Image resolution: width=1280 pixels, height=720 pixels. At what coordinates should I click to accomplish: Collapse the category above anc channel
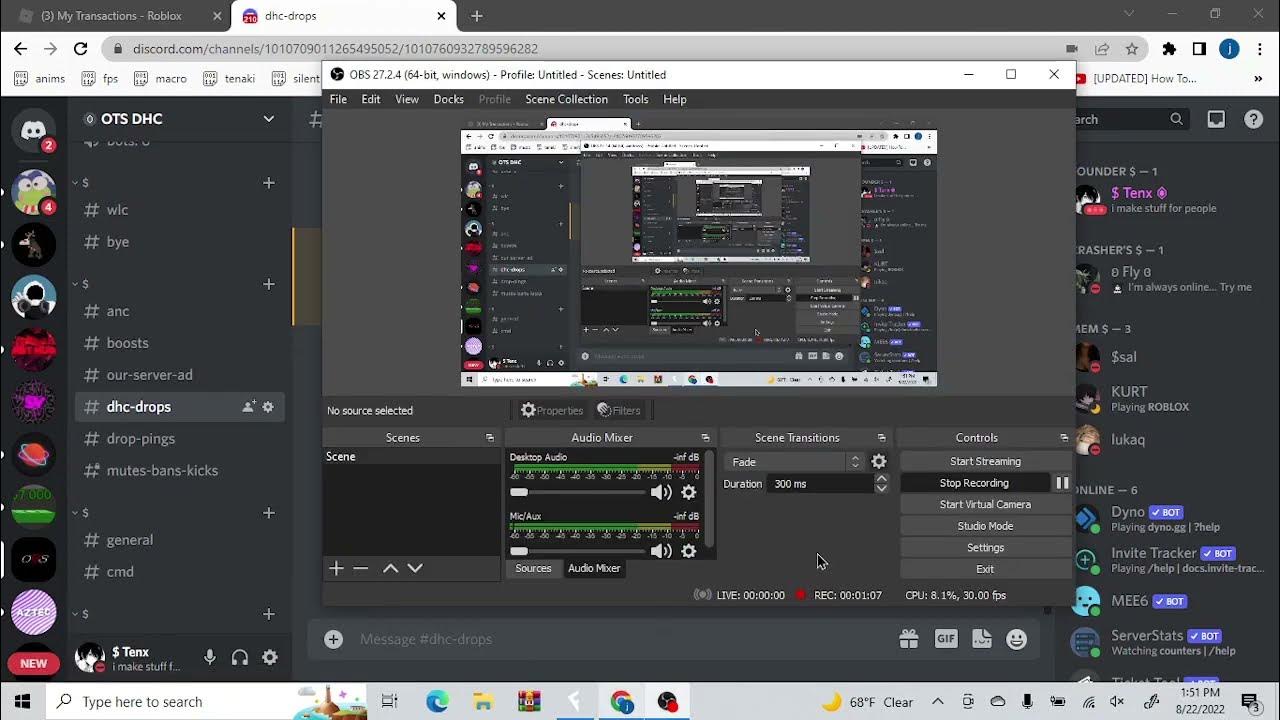point(80,284)
